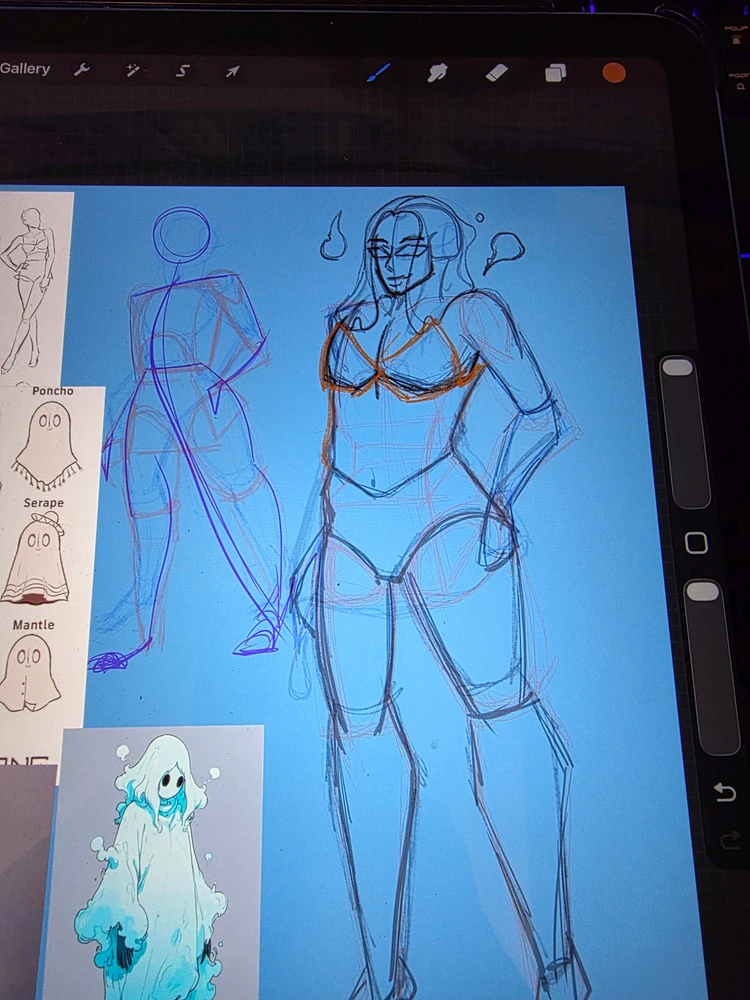The image size is (750, 1000).
Task: Select the Brush tool
Action: [x=378, y=73]
